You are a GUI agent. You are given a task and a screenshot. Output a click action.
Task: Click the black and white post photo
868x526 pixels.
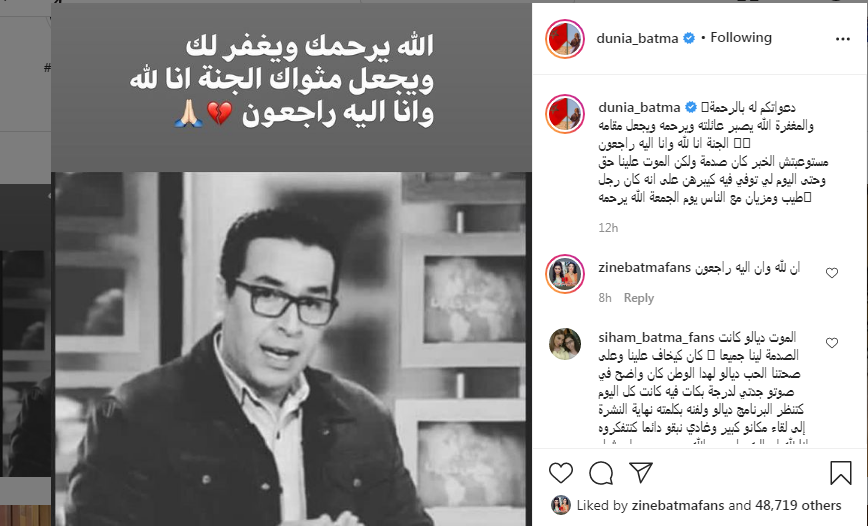tap(291, 349)
